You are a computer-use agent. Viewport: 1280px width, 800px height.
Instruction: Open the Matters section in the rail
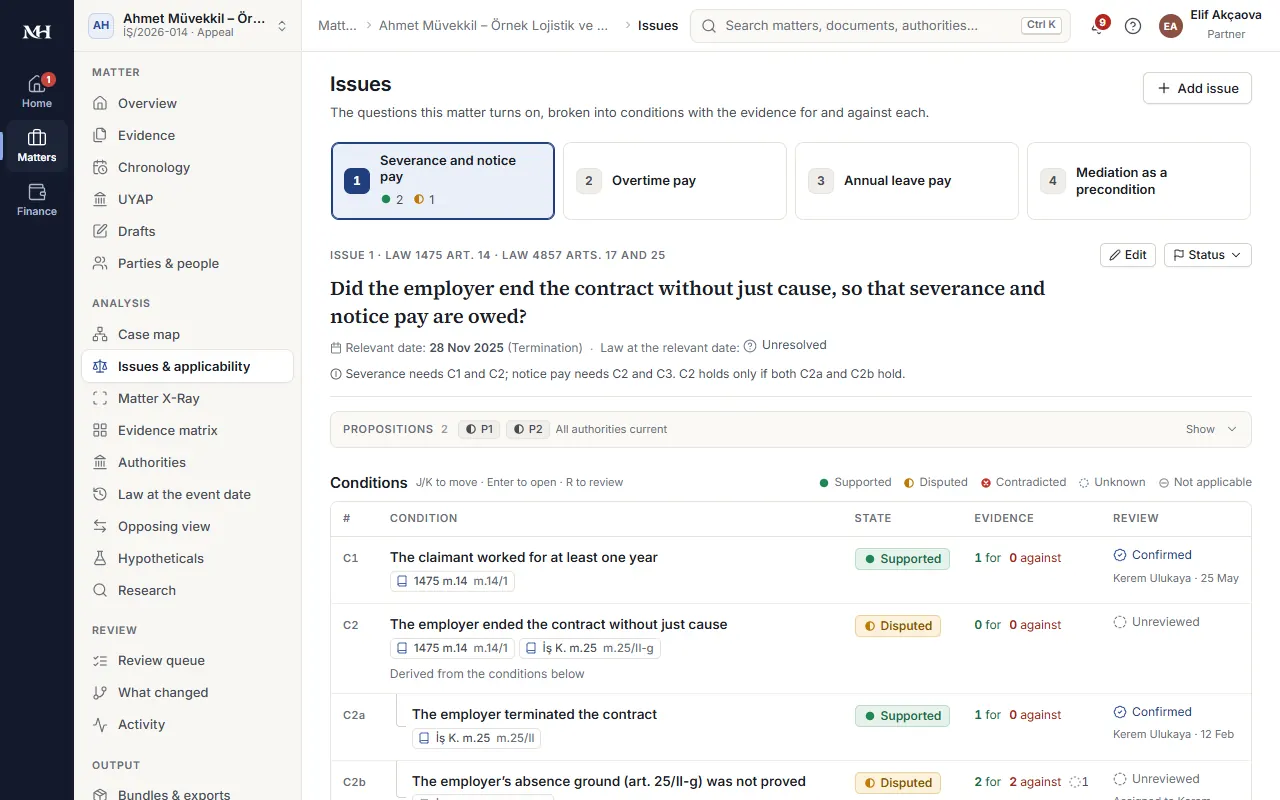(37, 146)
